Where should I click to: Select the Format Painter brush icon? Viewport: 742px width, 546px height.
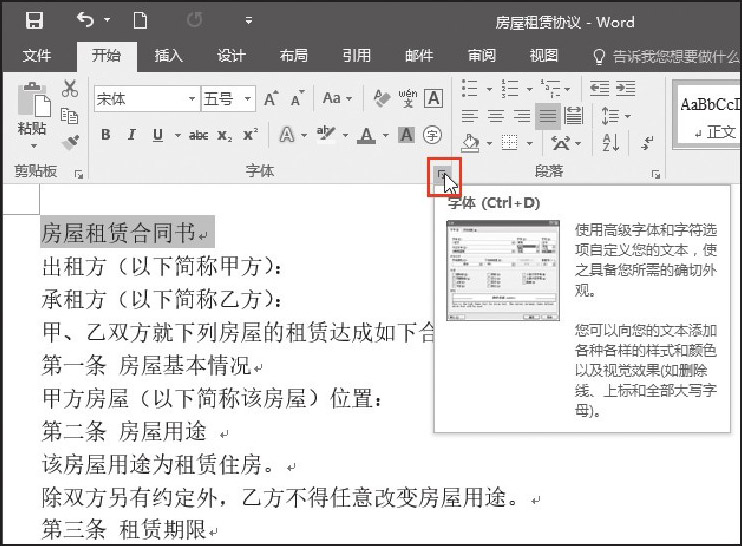pyautogui.click(x=70, y=142)
